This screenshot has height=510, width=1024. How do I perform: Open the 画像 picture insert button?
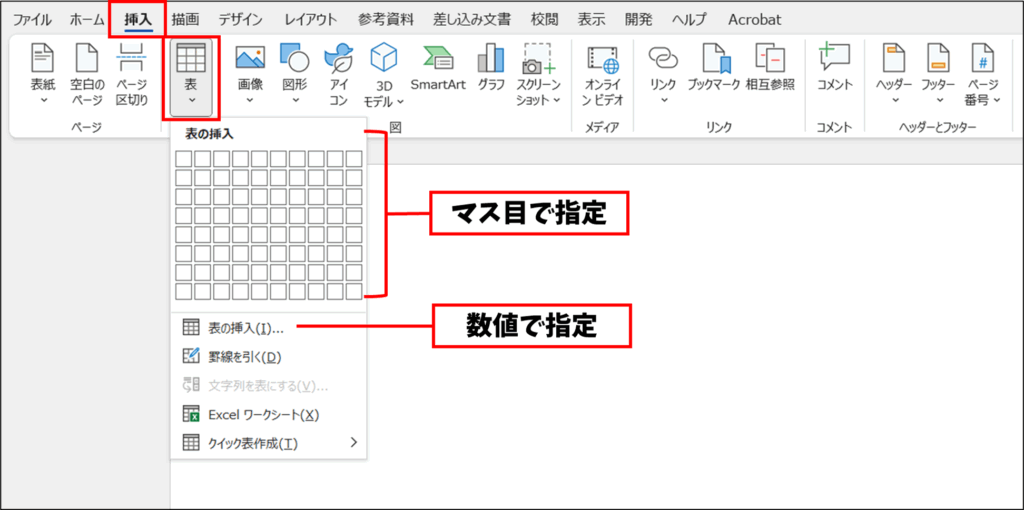[x=249, y=74]
